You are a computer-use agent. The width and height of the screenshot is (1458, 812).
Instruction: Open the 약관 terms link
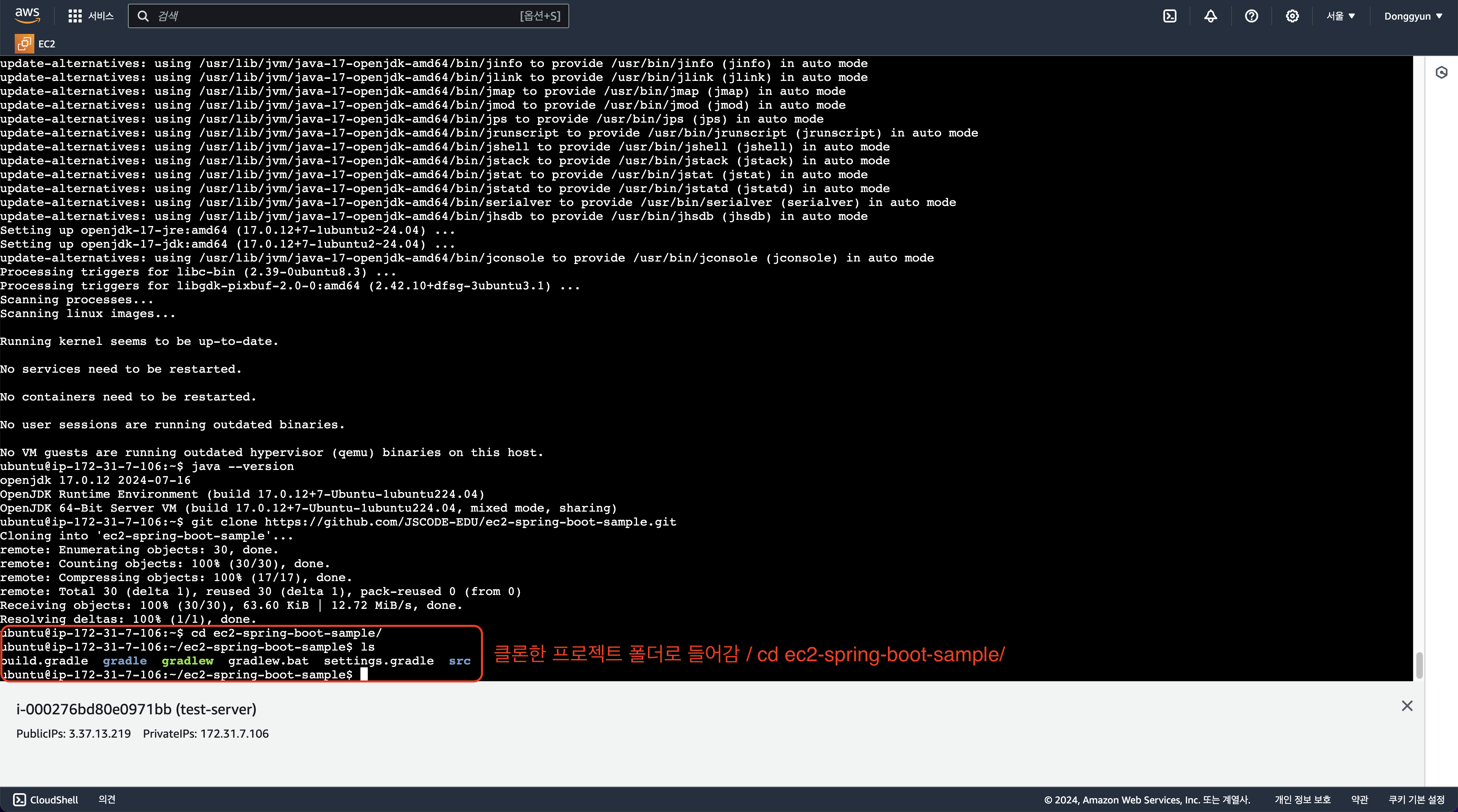pyautogui.click(x=1360, y=800)
